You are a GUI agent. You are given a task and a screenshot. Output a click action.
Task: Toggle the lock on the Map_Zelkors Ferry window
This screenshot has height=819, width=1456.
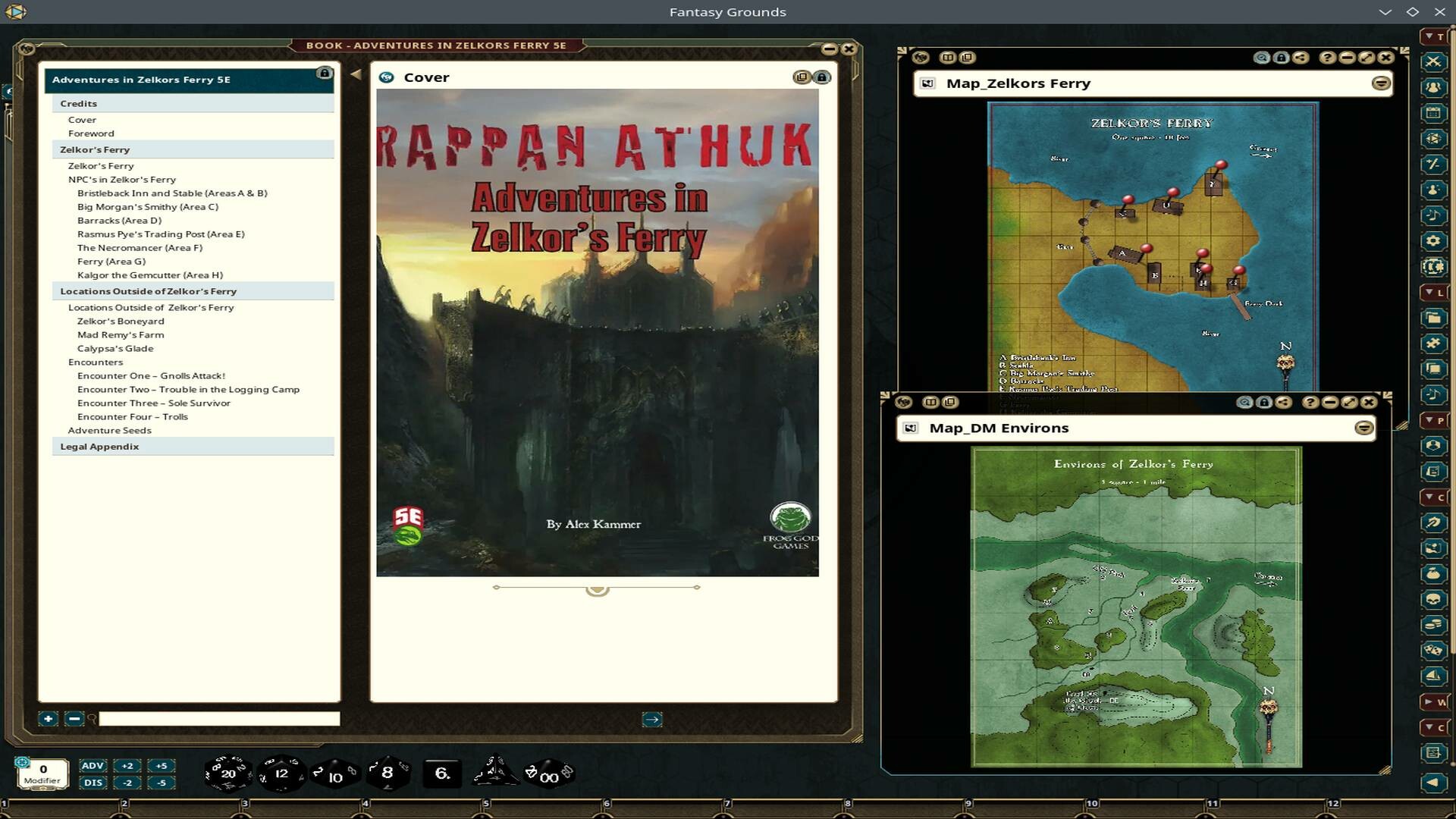1281,57
